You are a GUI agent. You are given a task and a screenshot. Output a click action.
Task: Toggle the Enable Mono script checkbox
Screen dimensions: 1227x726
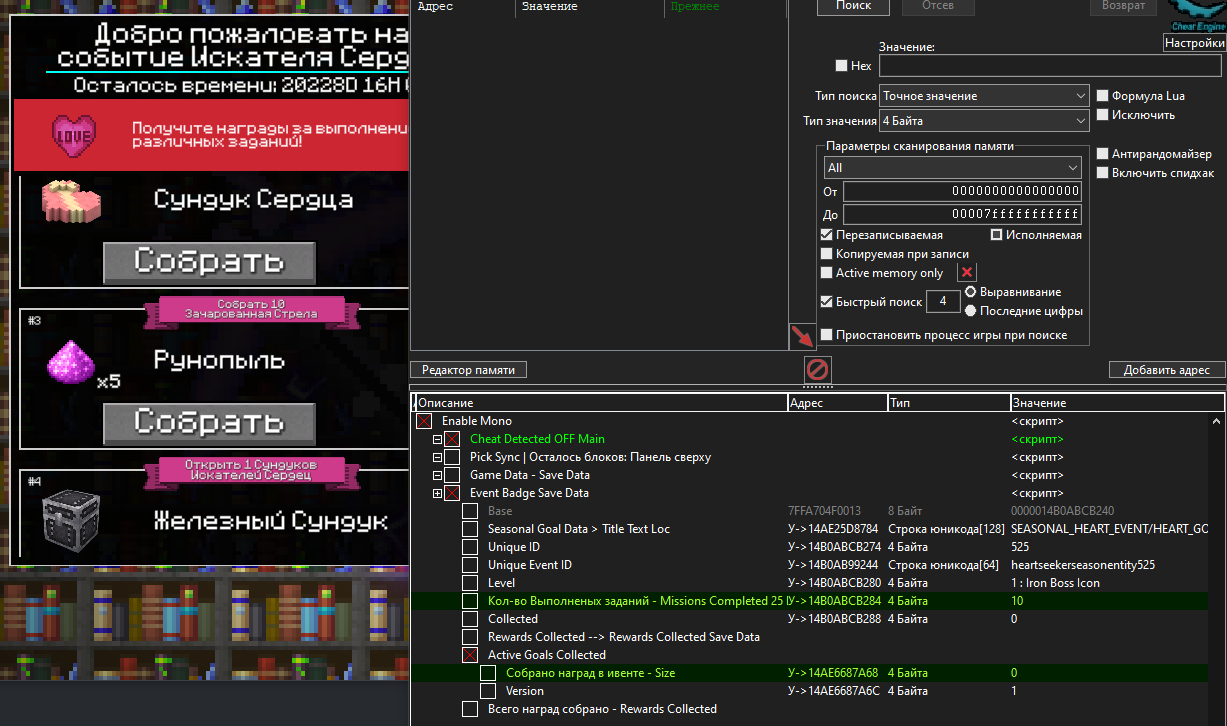(424, 421)
